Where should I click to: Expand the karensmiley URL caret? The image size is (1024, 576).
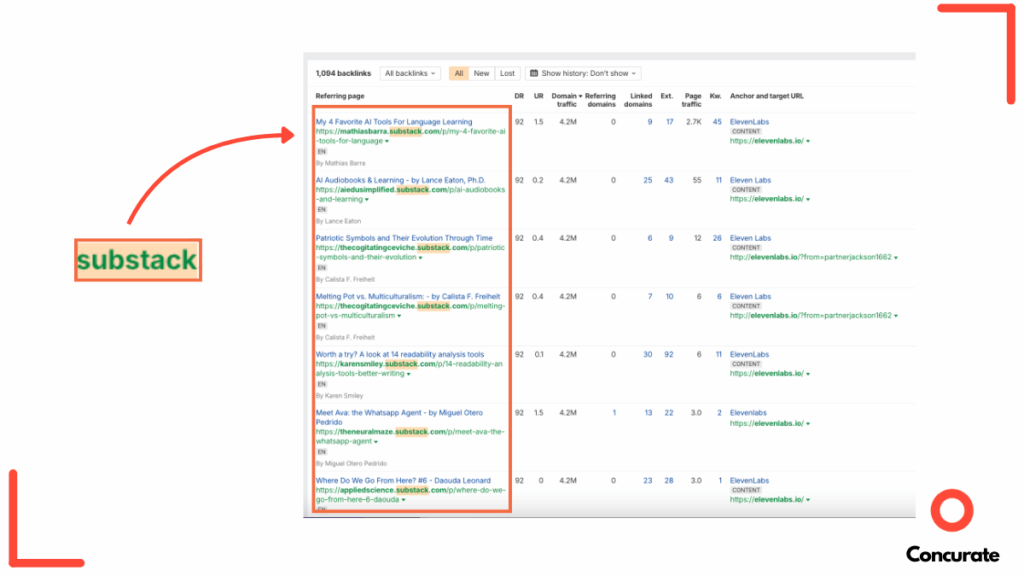click(409, 374)
